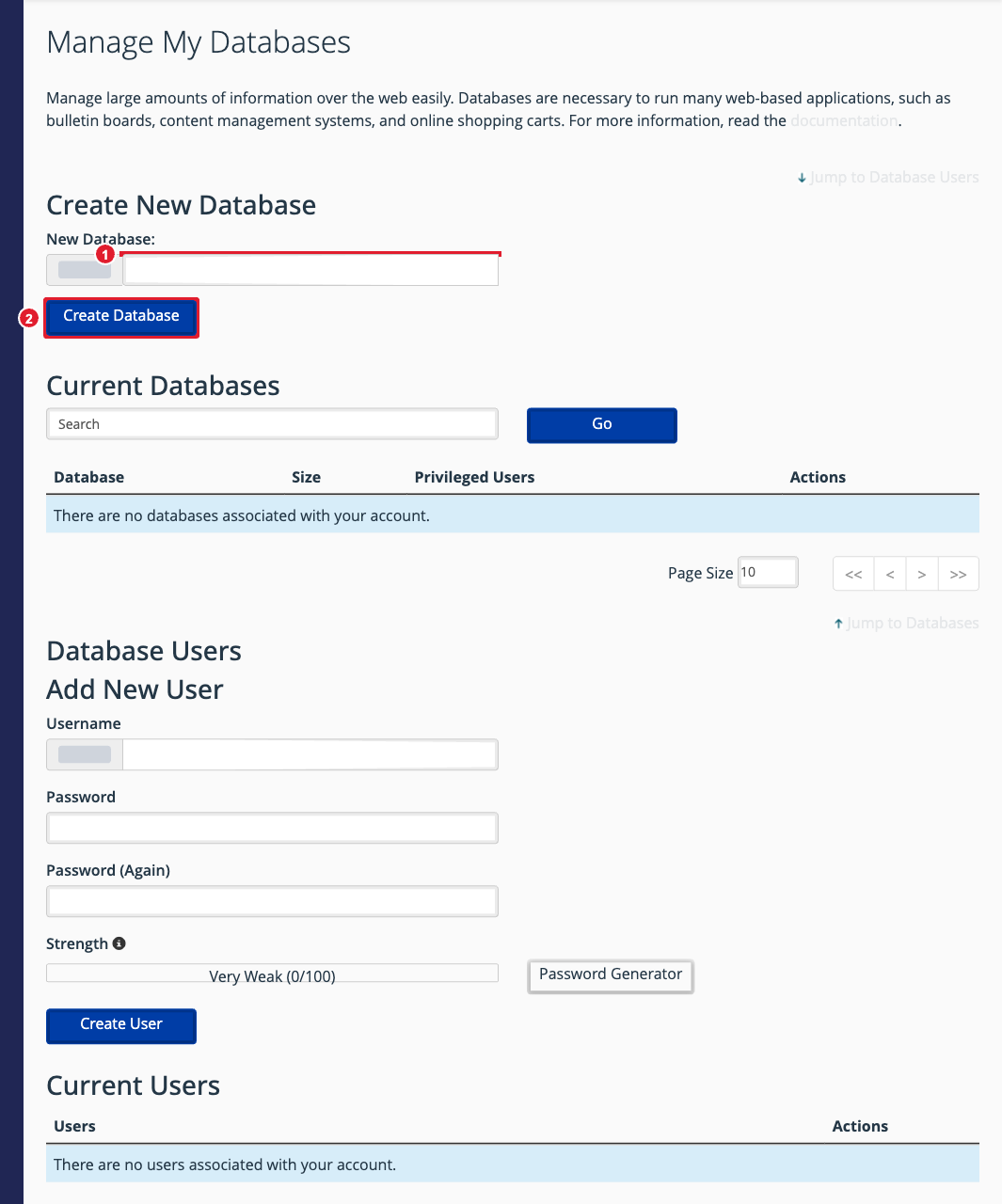
Task: Open the documentation link
Action: 844,120
